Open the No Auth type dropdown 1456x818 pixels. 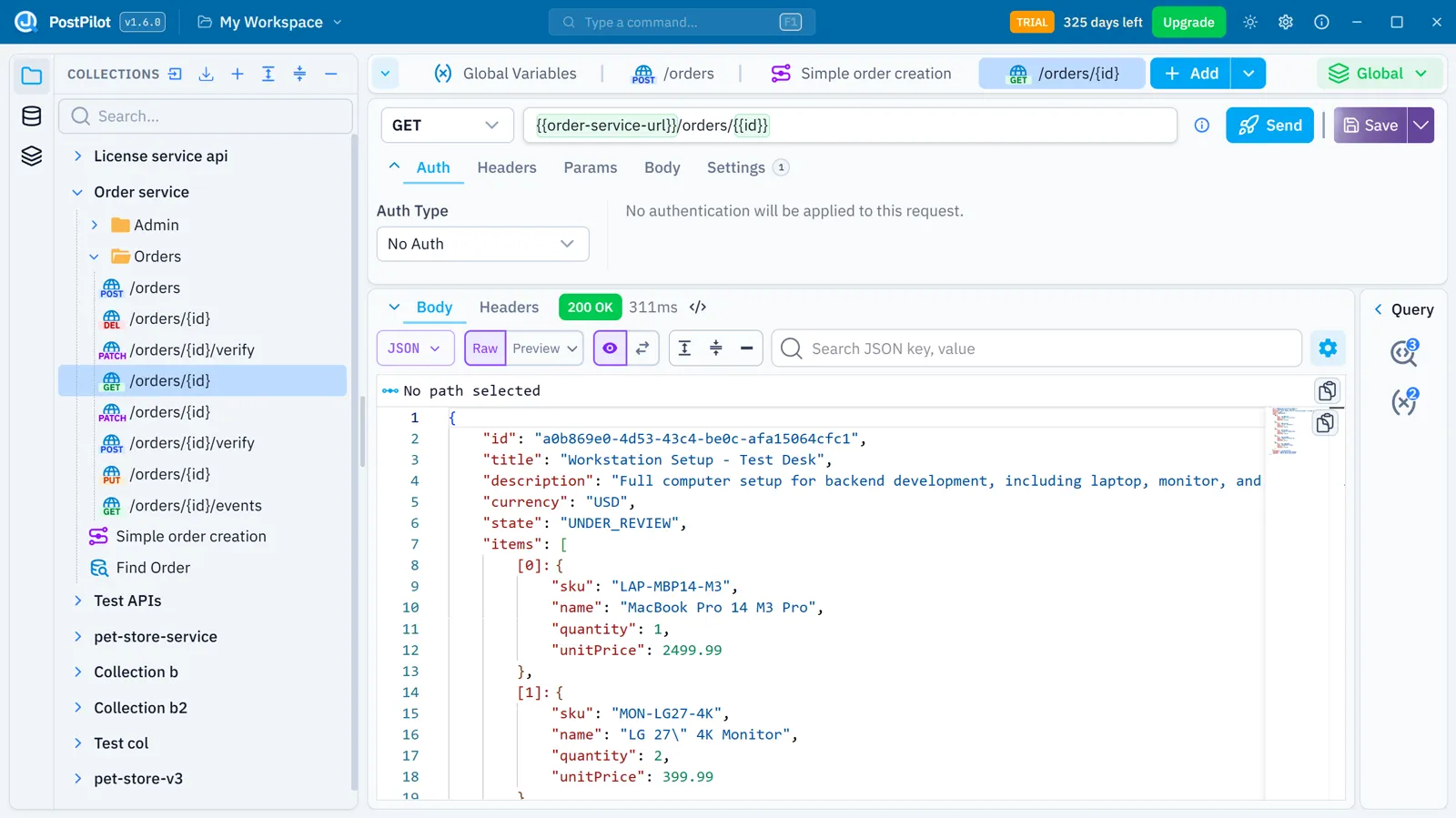tap(482, 244)
